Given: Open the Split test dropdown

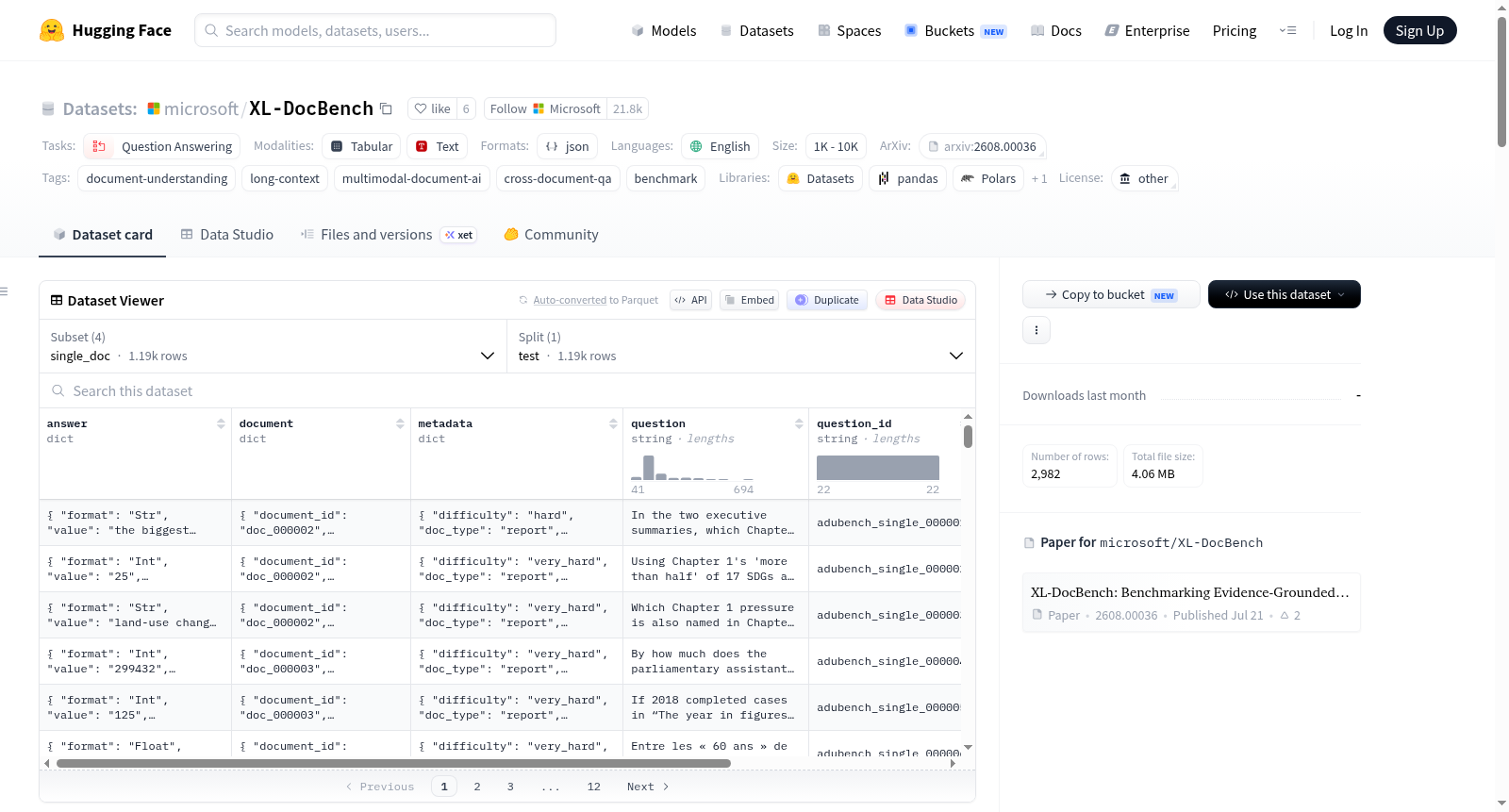Looking at the screenshot, I should pyautogui.click(x=741, y=346).
